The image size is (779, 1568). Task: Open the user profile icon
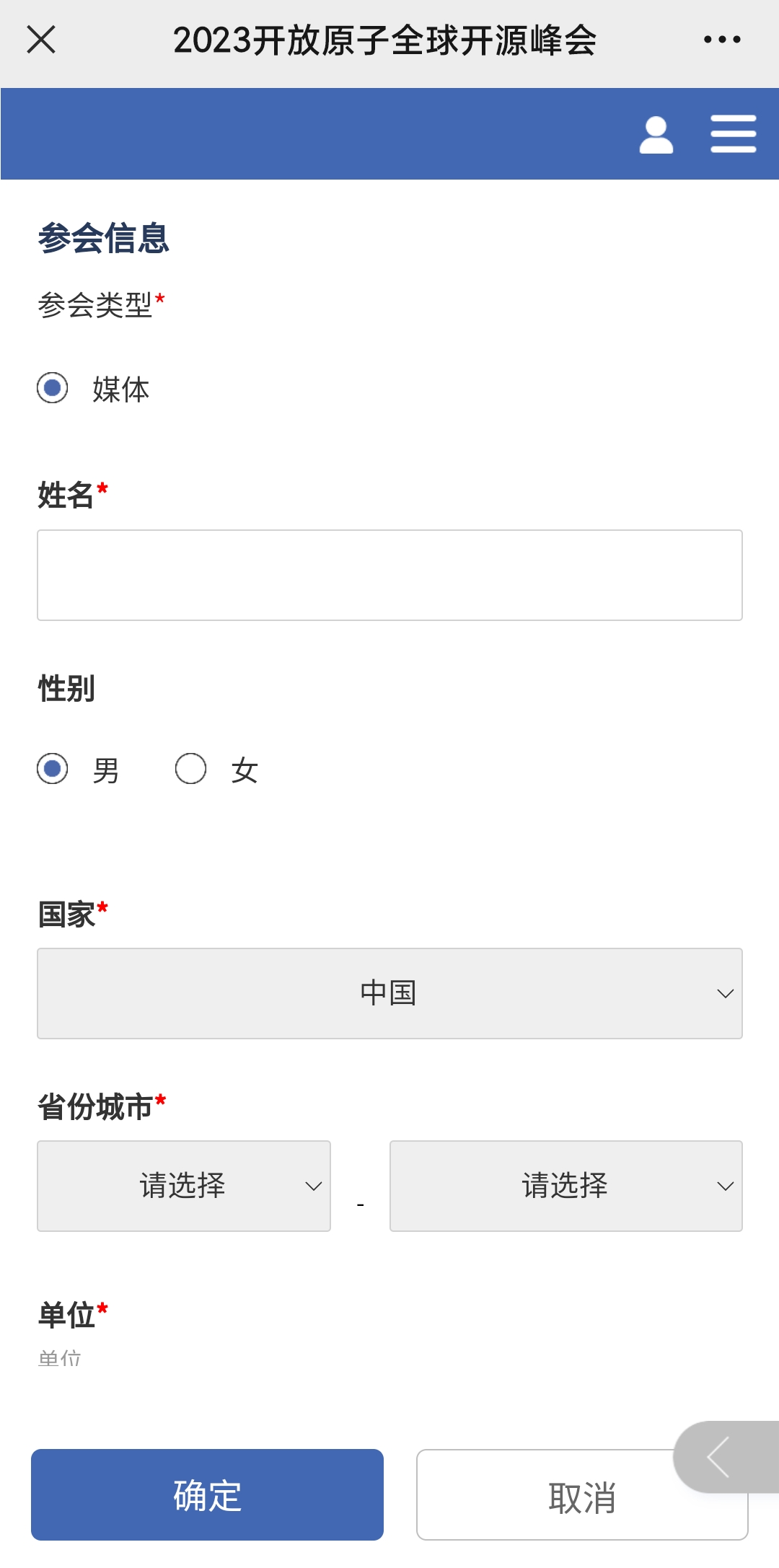656,135
